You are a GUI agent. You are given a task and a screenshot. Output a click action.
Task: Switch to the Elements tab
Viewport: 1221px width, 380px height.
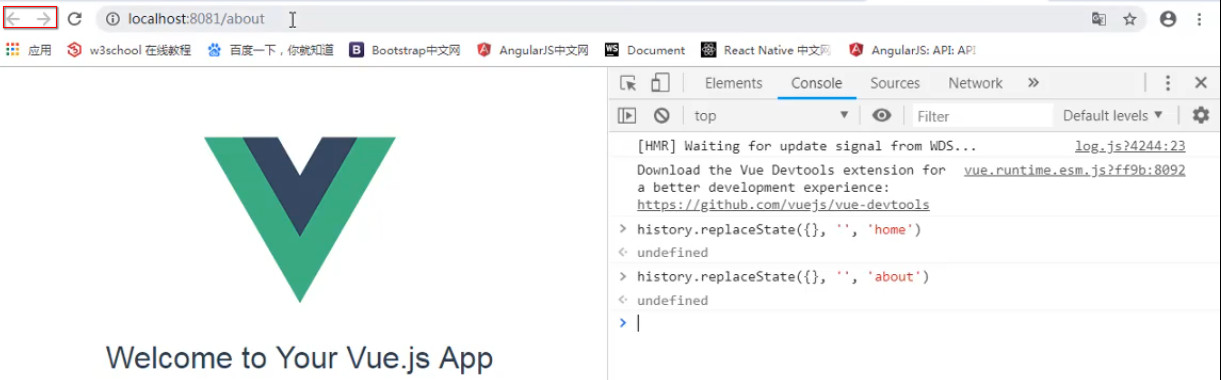(x=733, y=83)
